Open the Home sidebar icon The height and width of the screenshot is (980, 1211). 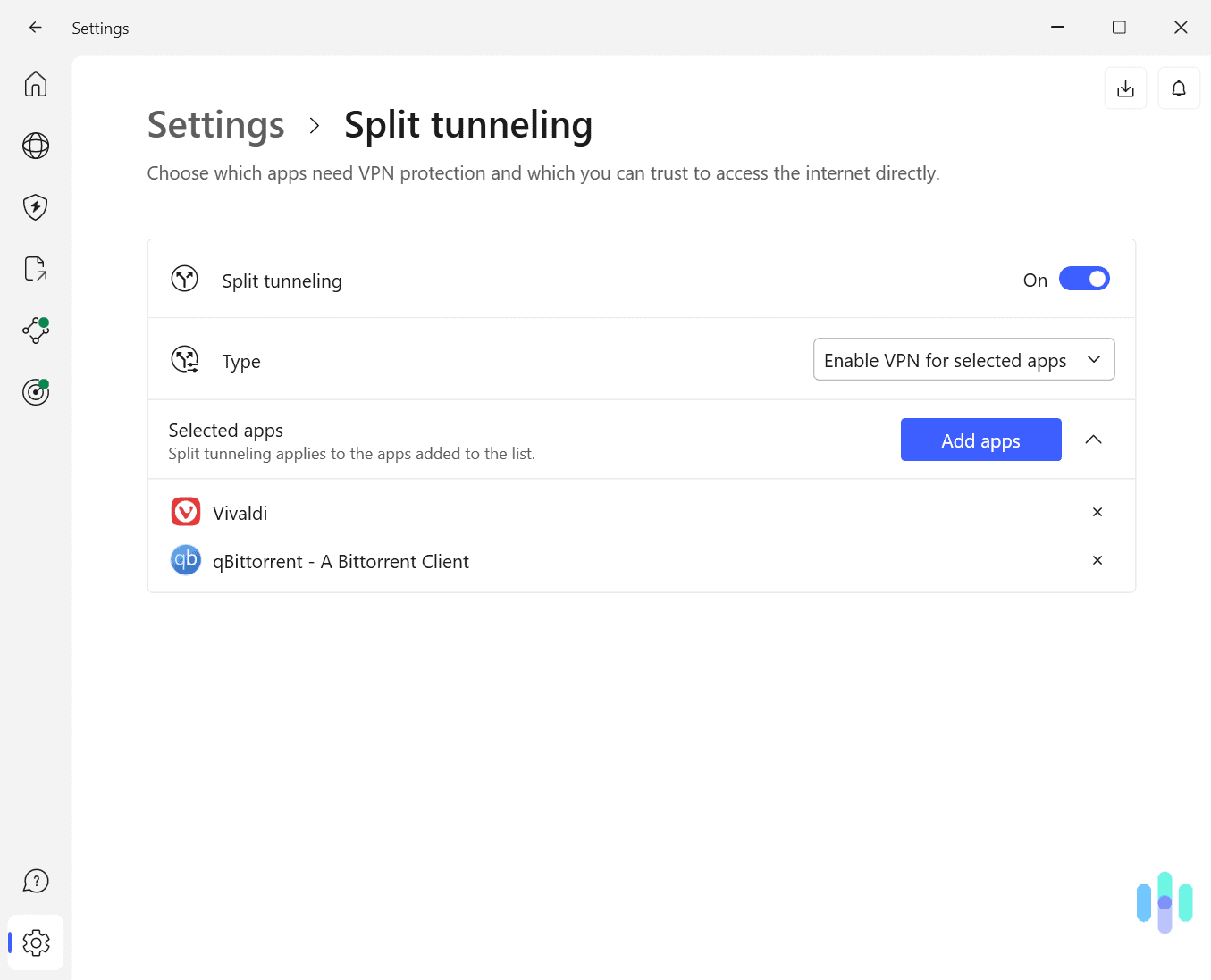pyautogui.click(x=35, y=83)
